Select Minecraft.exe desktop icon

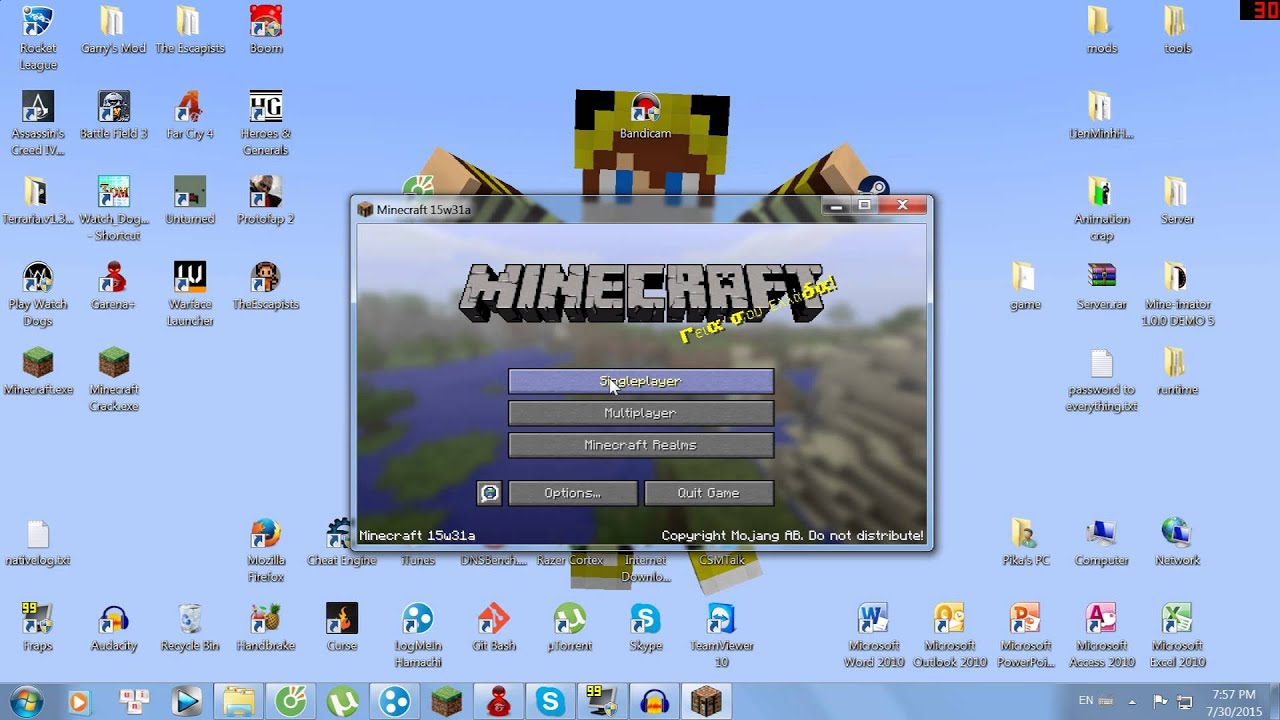(38, 371)
